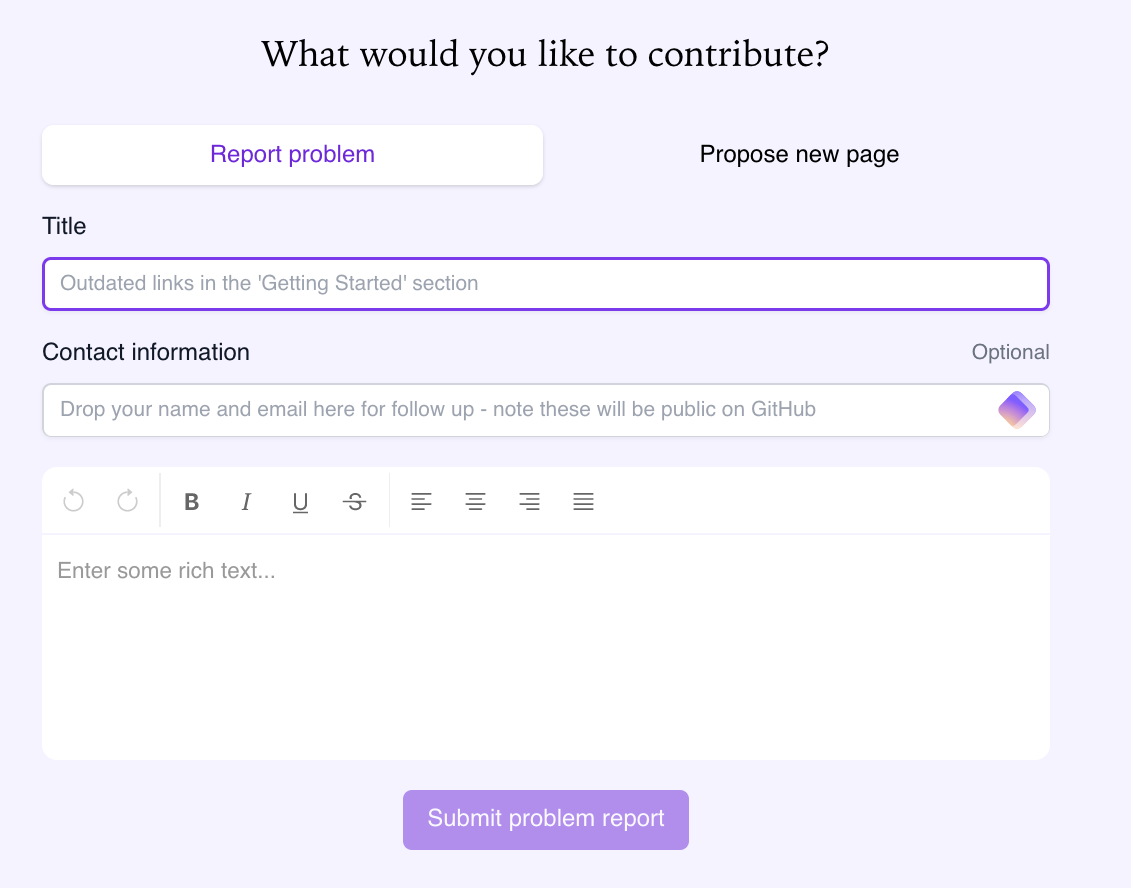This screenshot has width=1131, height=888.
Task: Click the undo arrow icon
Action: tap(73, 501)
